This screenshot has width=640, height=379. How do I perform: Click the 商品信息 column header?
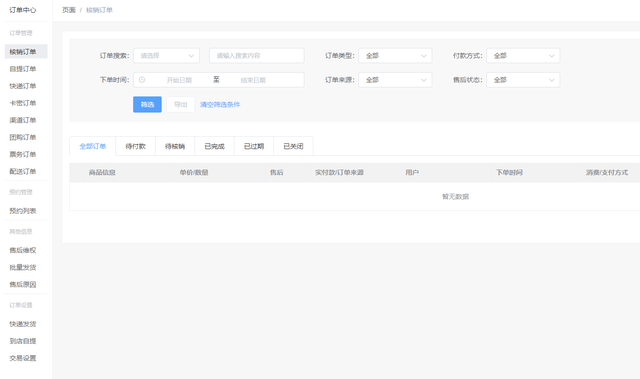(x=102, y=173)
